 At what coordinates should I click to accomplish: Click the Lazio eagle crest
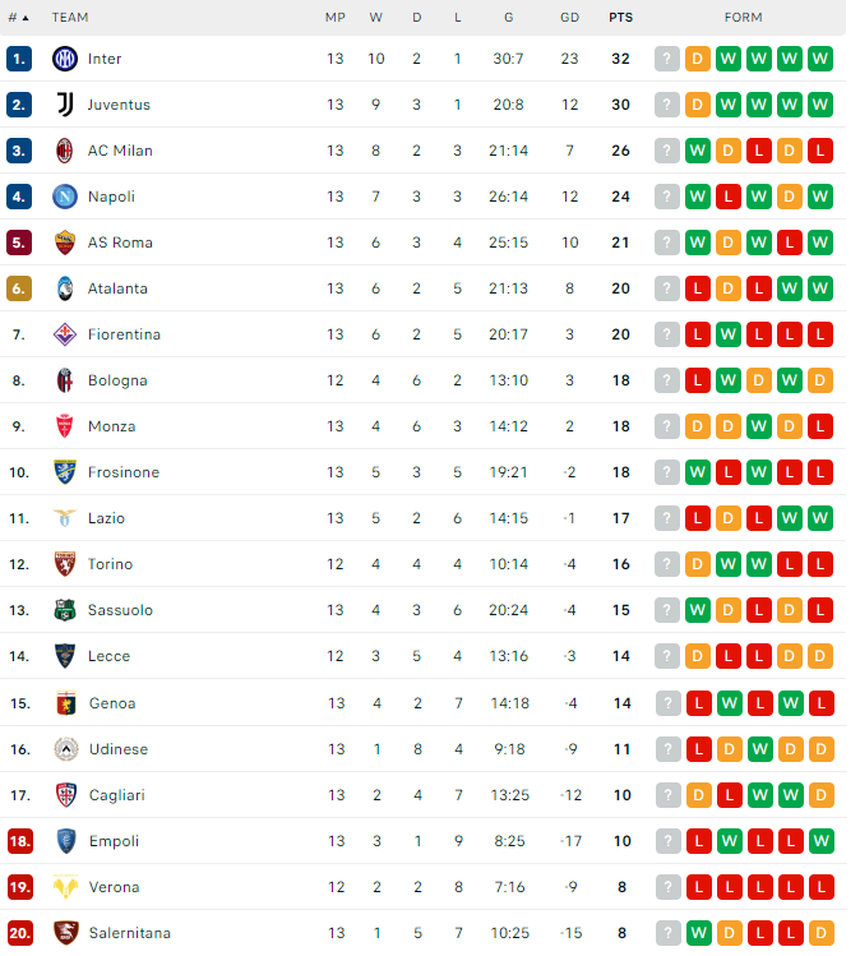coord(64,518)
